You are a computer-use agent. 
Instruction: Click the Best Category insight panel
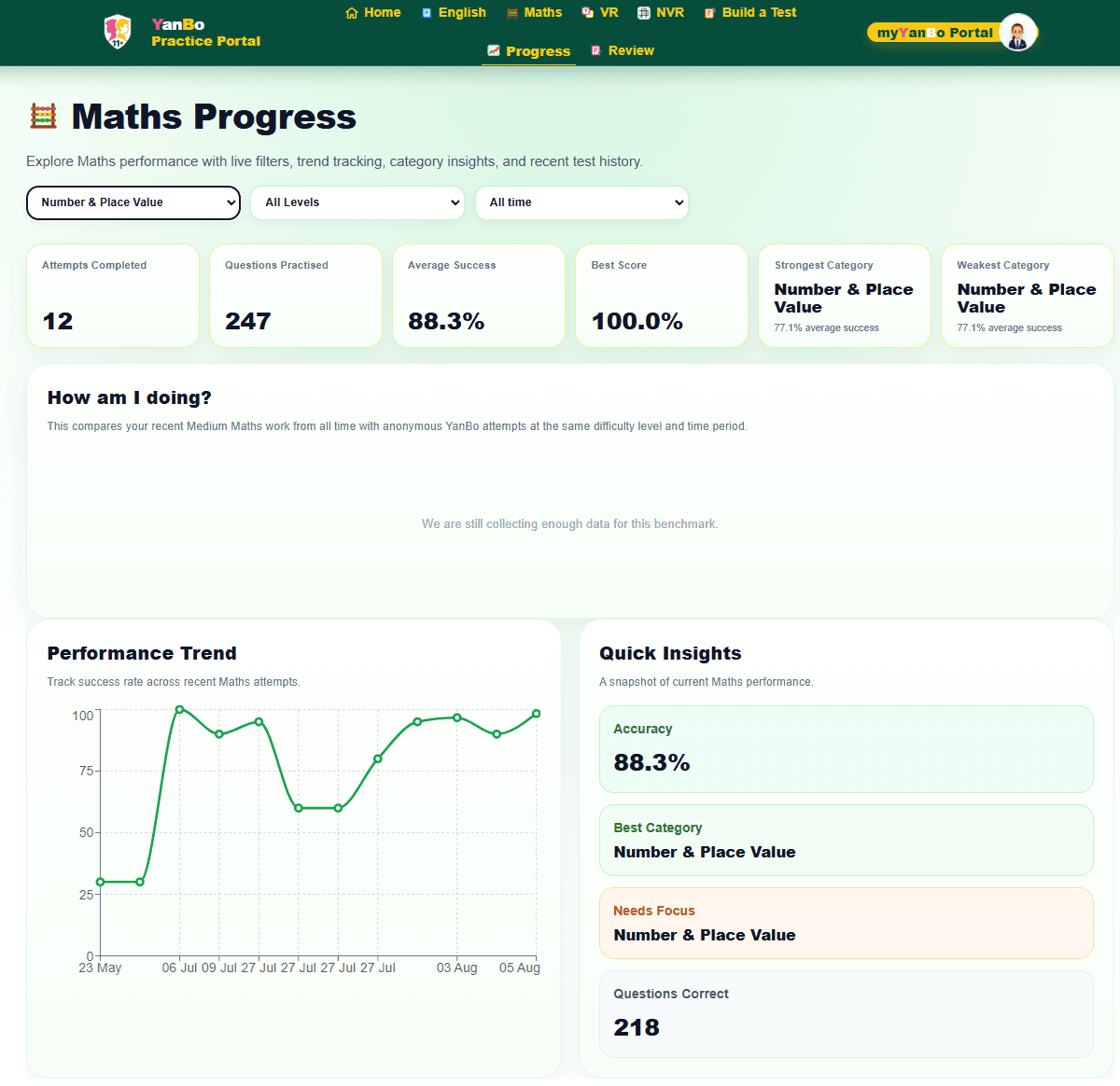pos(847,841)
